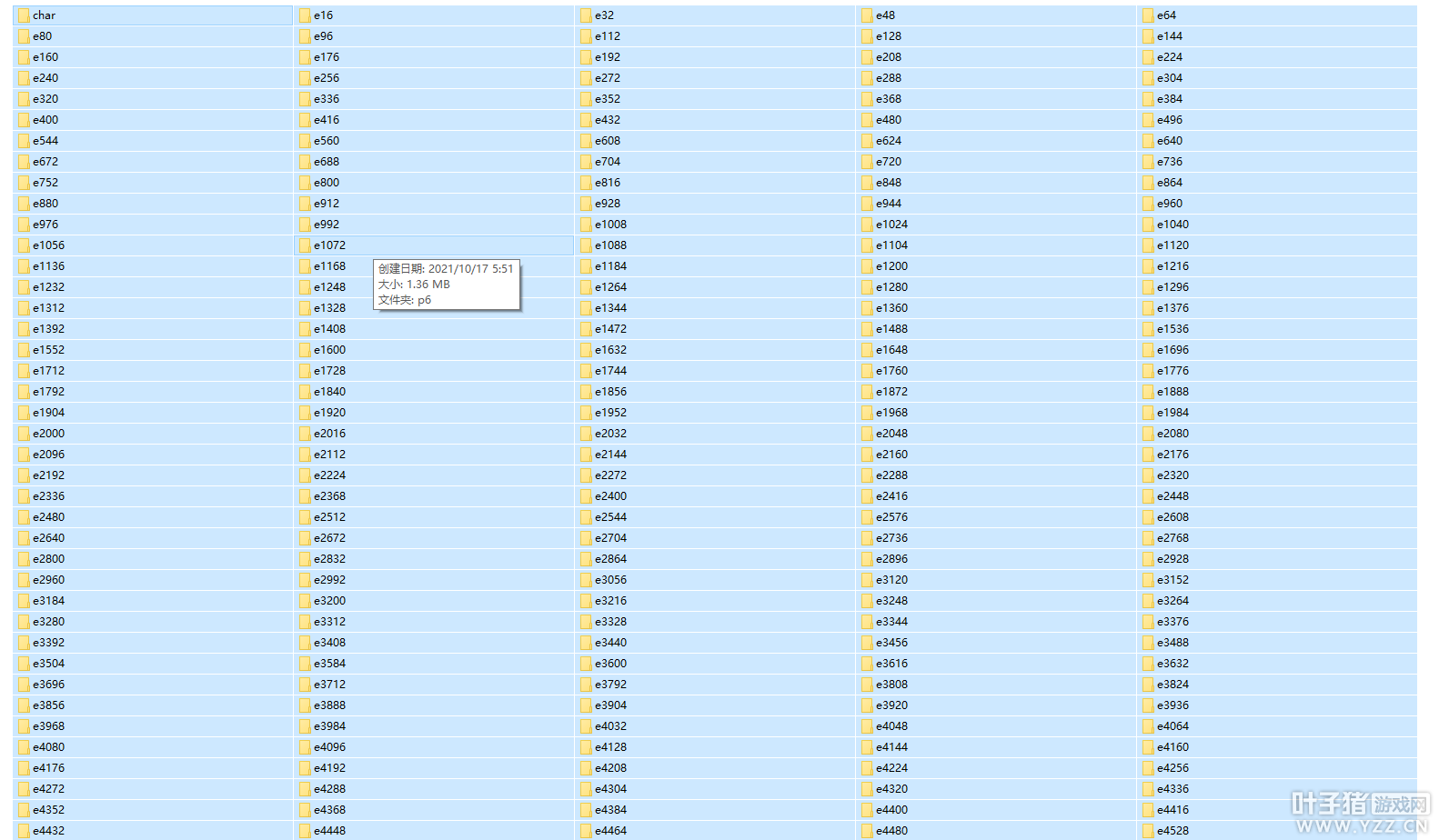
Task: Click the folder icon of e544
Action: tap(24, 141)
